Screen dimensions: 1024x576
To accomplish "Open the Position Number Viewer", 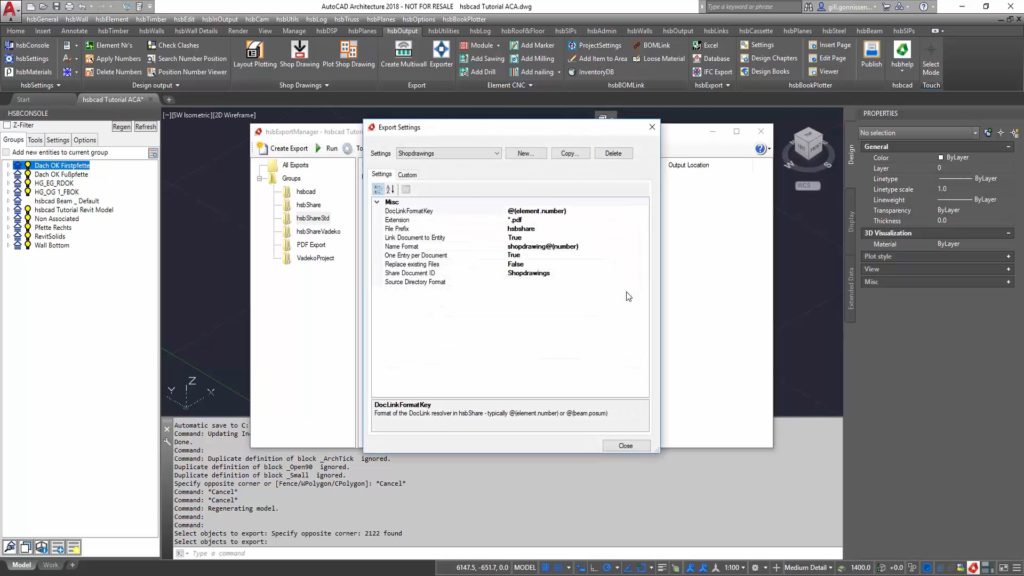I will point(187,72).
